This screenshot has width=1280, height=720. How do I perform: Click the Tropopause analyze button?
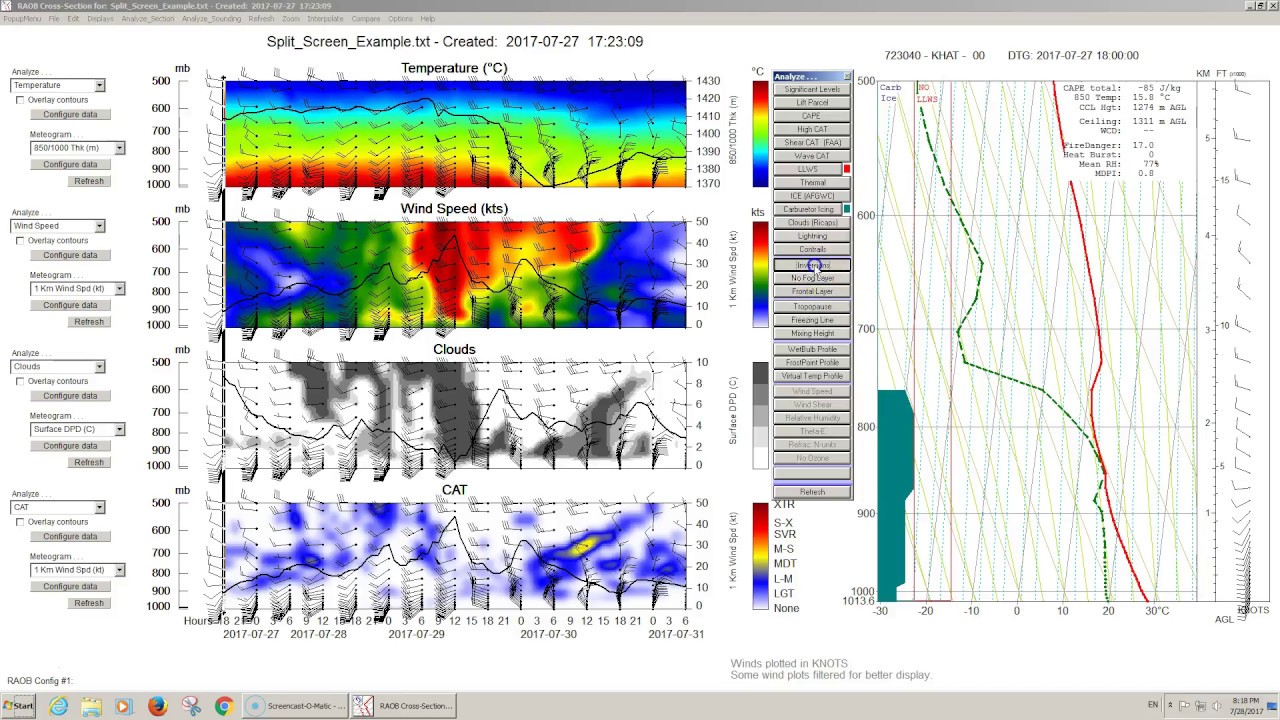[x=812, y=306]
